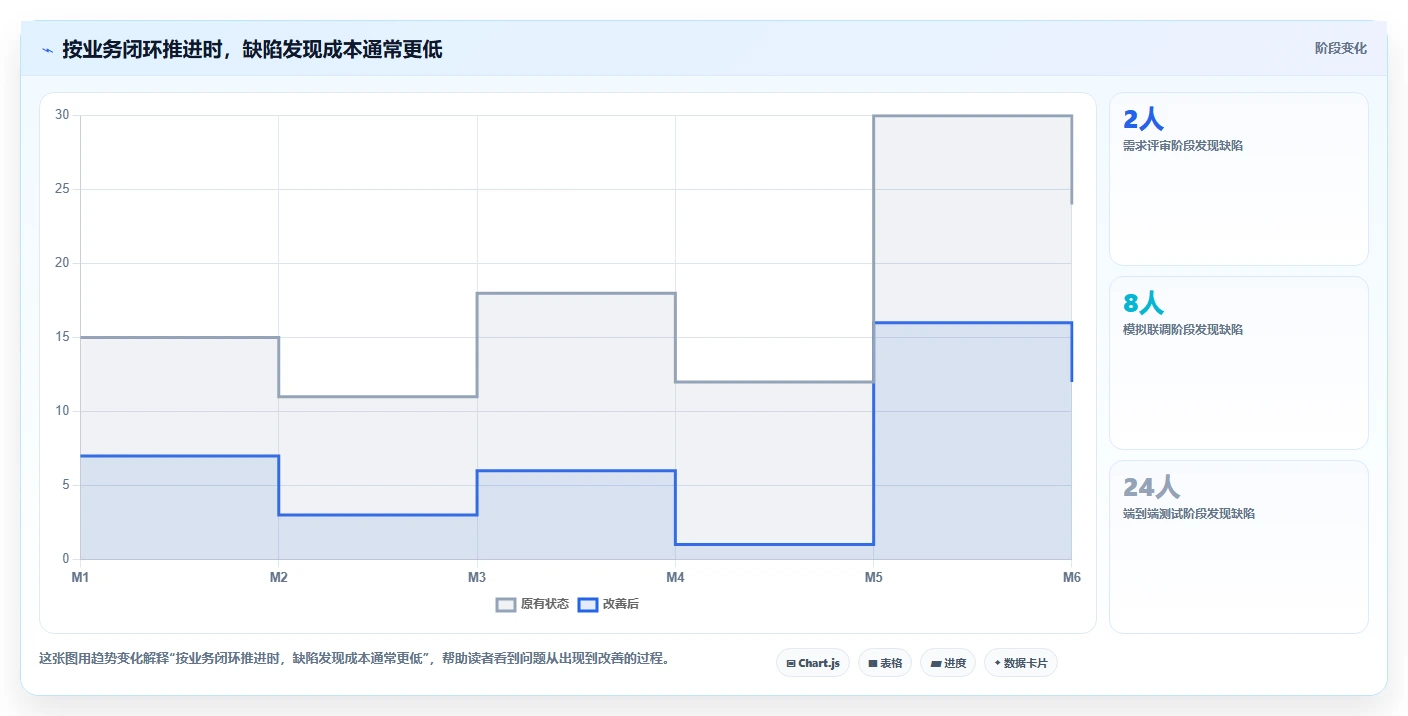Click the M3 axis label

477,577
